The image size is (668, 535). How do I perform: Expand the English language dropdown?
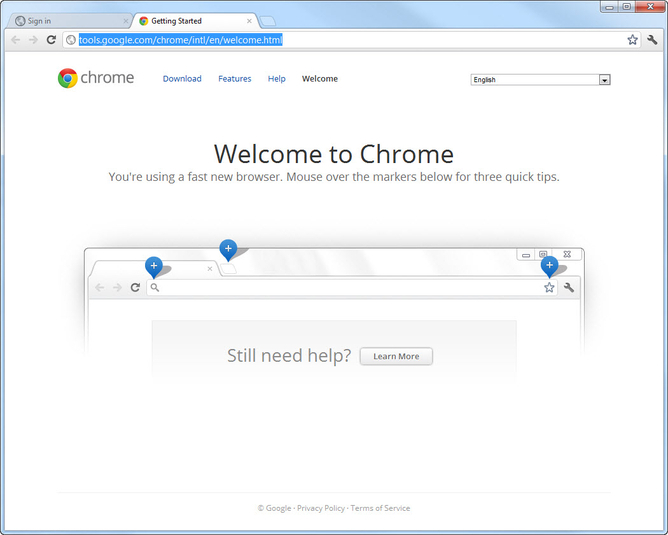[x=540, y=80]
